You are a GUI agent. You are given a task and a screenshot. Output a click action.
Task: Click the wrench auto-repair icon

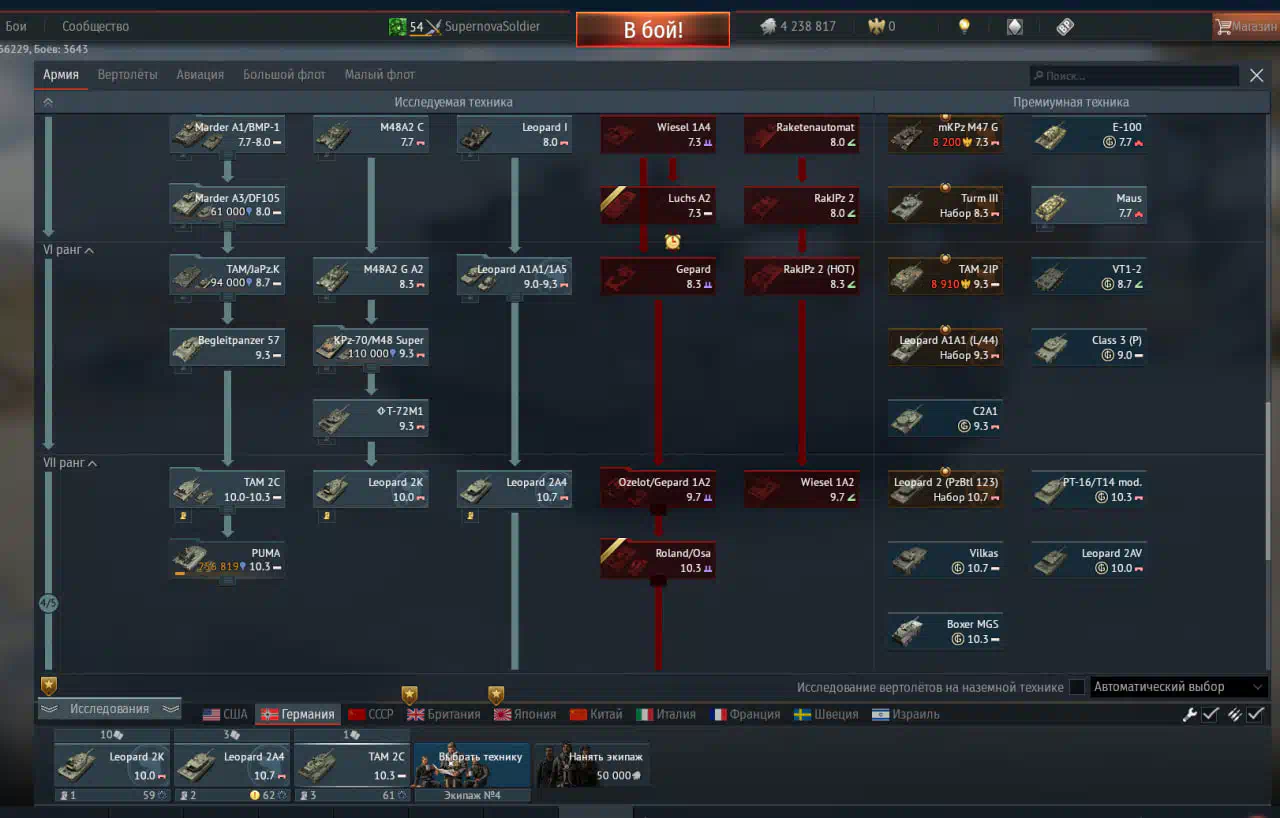(x=1189, y=714)
